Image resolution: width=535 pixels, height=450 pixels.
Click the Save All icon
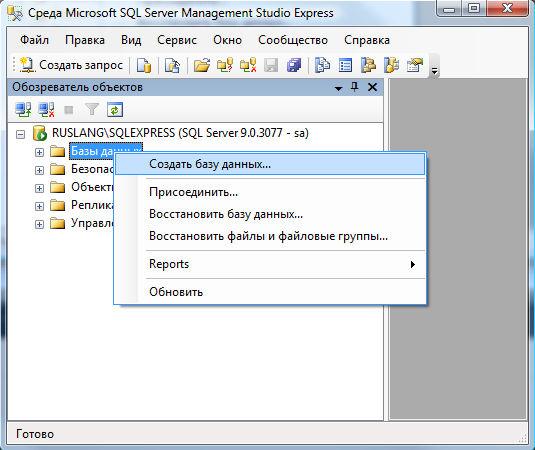(x=294, y=65)
